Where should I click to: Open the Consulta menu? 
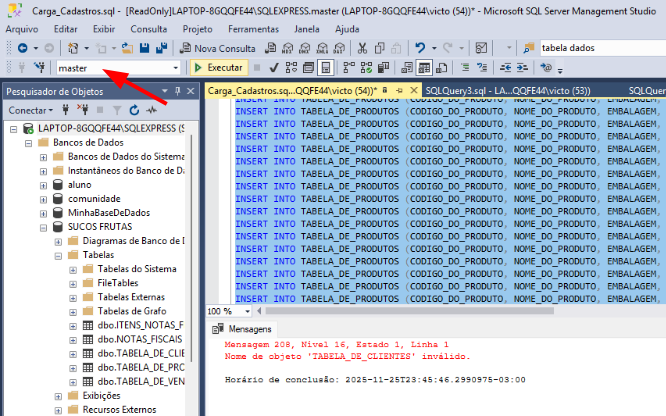tap(149, 29)
